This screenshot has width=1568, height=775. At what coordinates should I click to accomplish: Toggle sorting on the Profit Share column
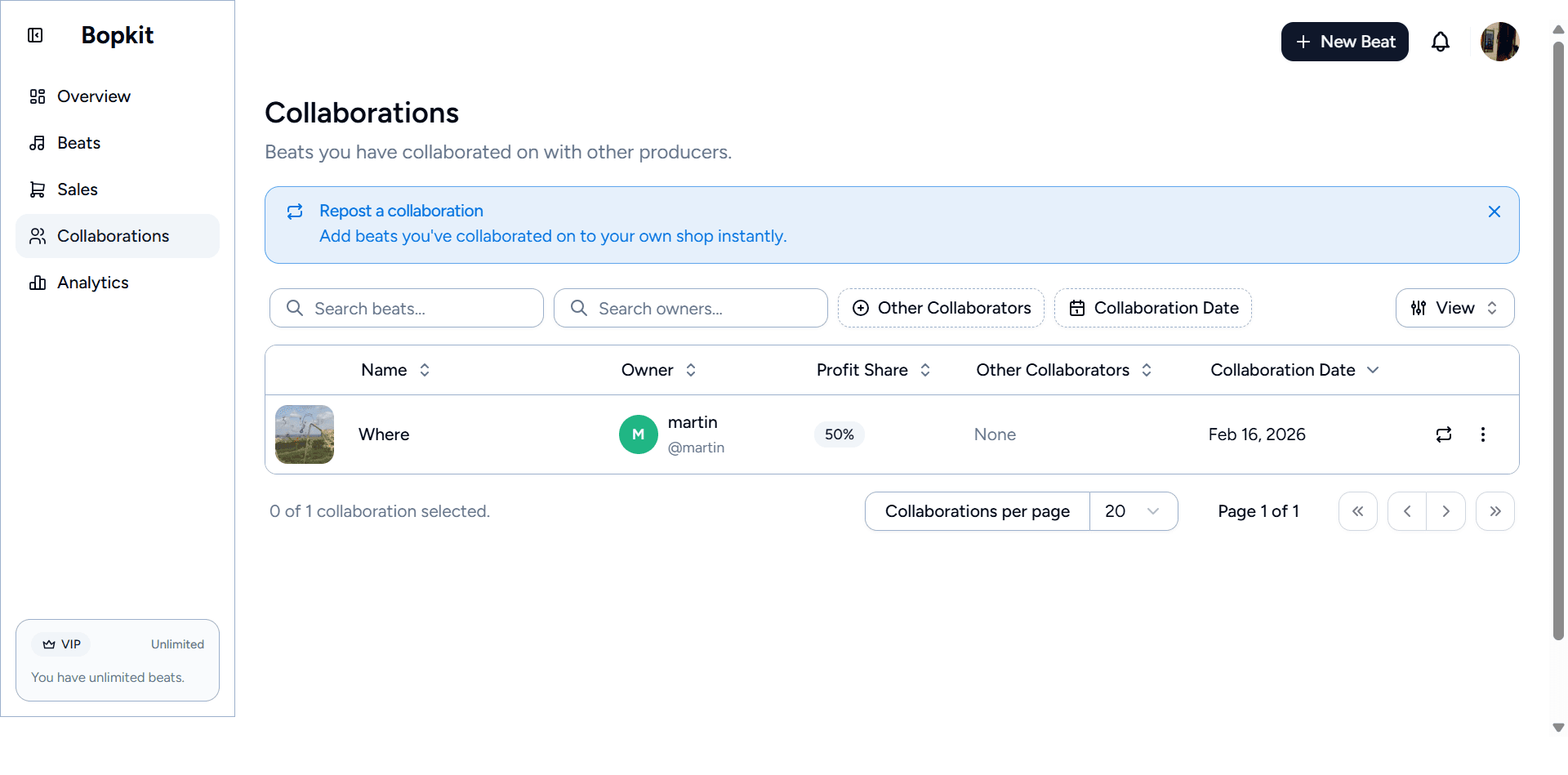pos(925,370)
